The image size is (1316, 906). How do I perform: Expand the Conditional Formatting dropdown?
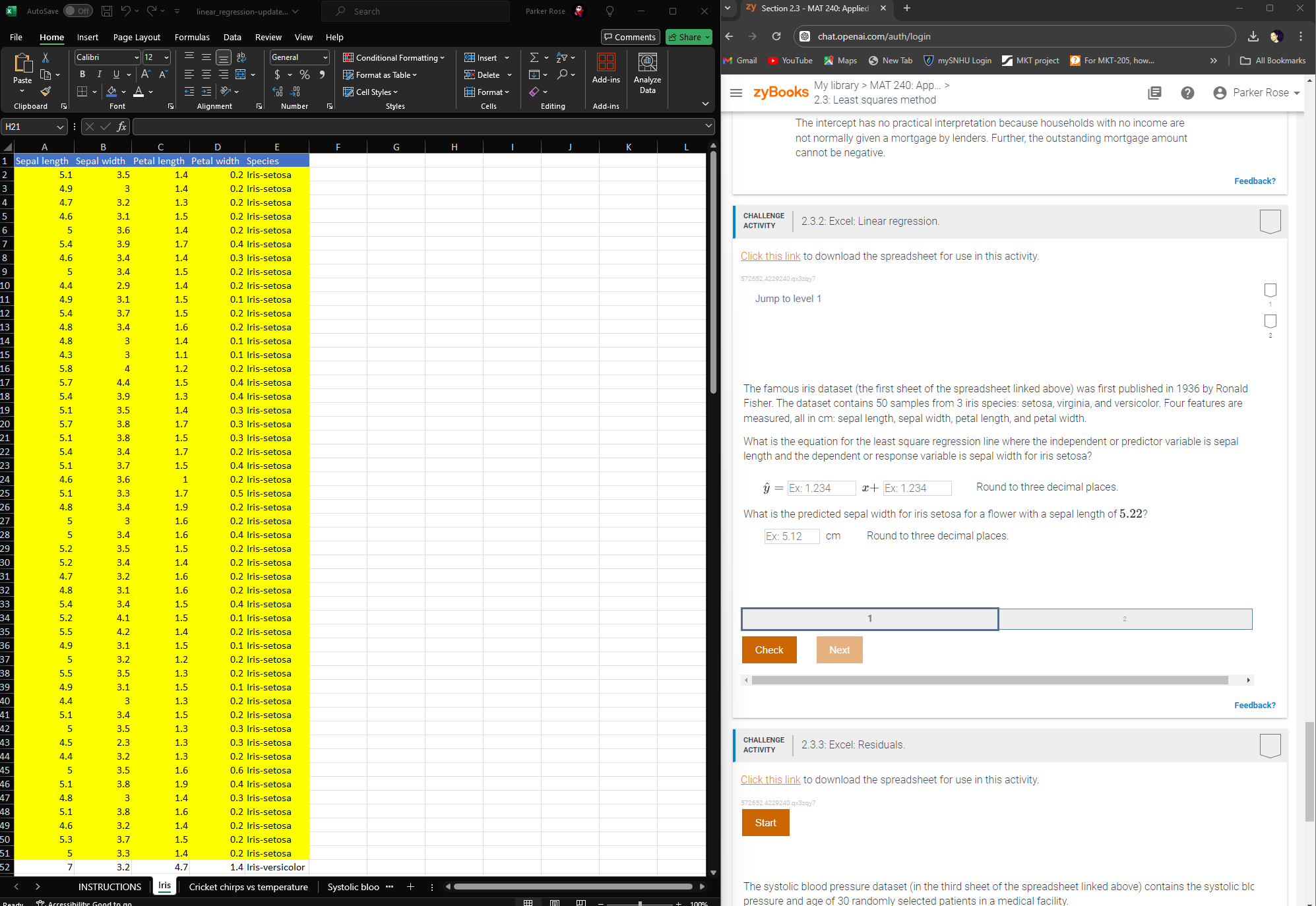[394, 57]
